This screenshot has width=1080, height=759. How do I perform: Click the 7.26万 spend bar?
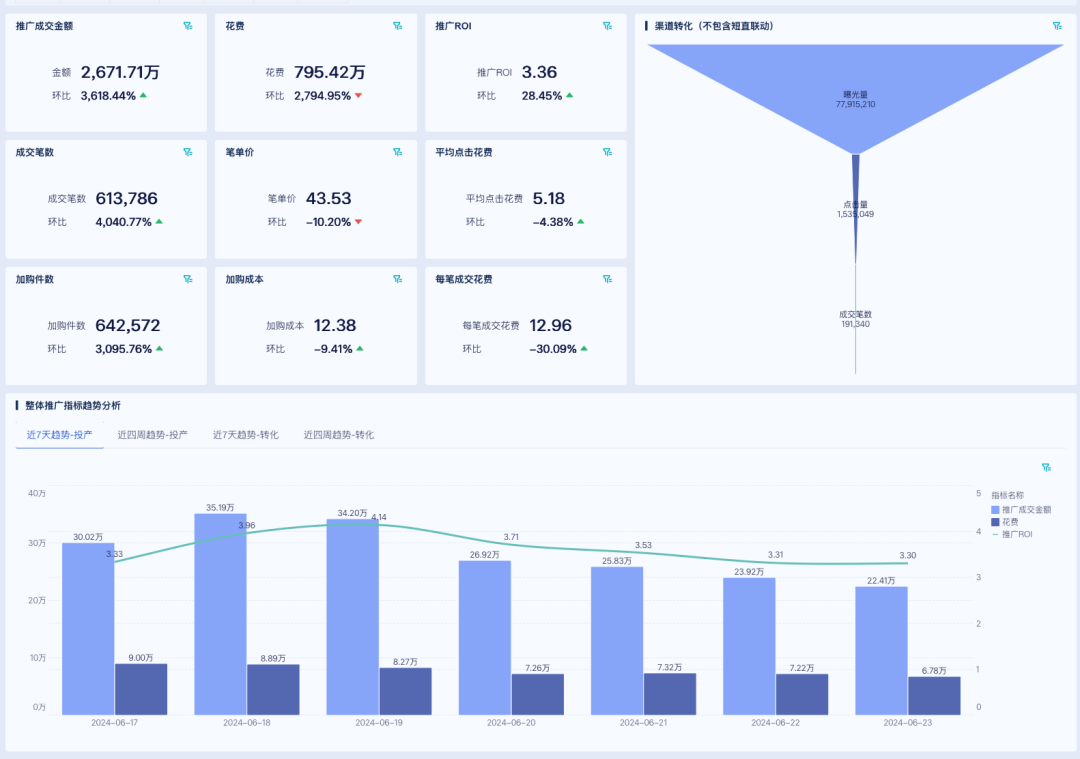click(538, 694)
